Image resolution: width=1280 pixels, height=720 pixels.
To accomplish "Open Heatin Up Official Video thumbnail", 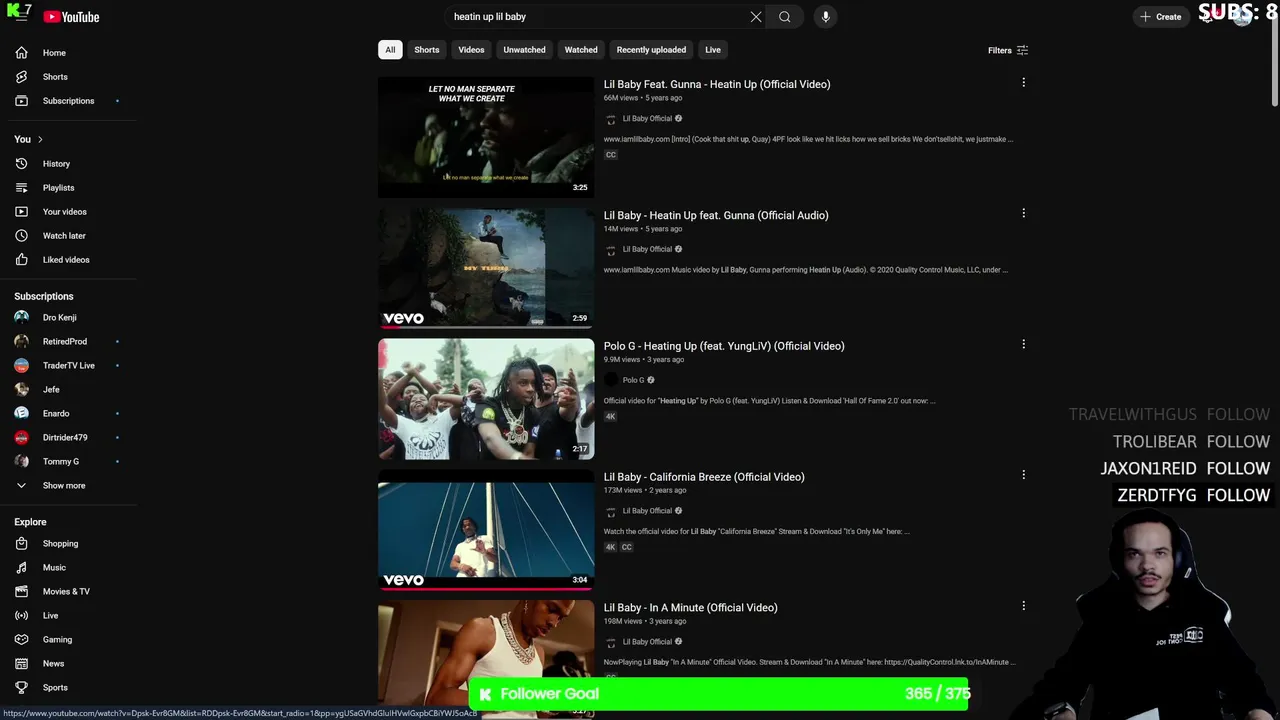I will click(x=486, y=137).
